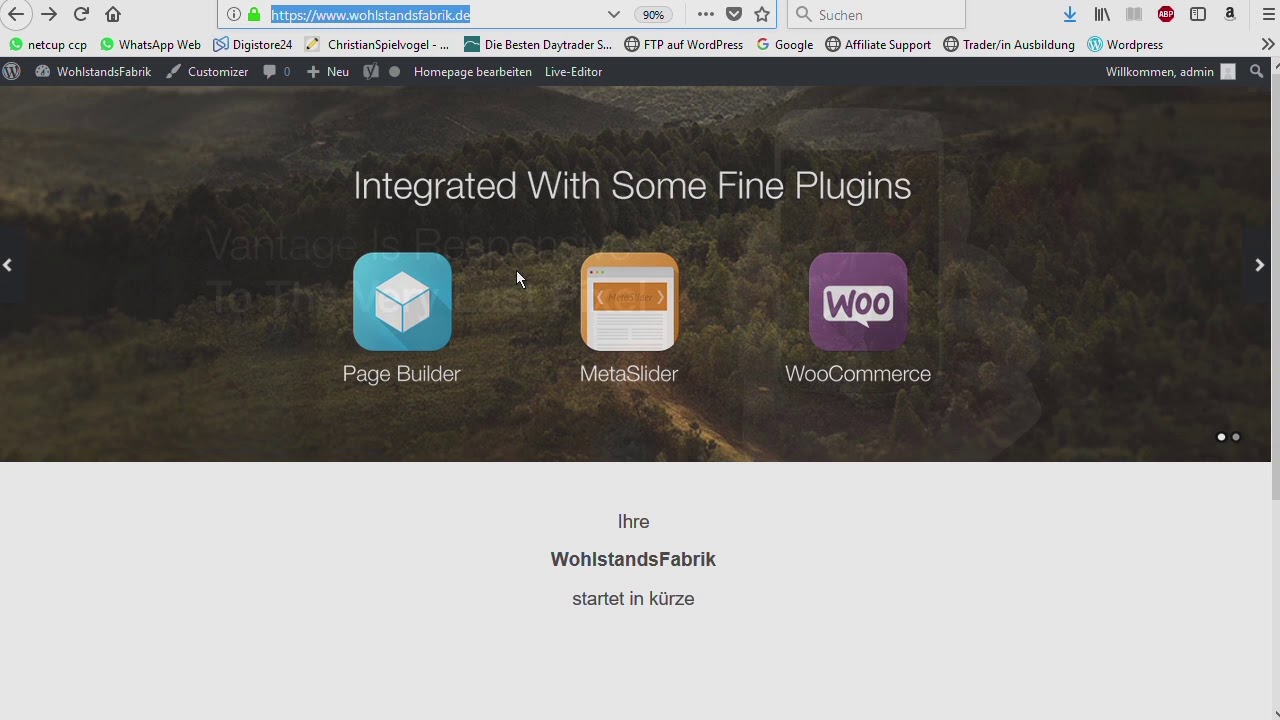Open the Trader/in Ausbildung bookmark
The width and height of the screenshot is (1280, 720).
[x=1009, y=44]
